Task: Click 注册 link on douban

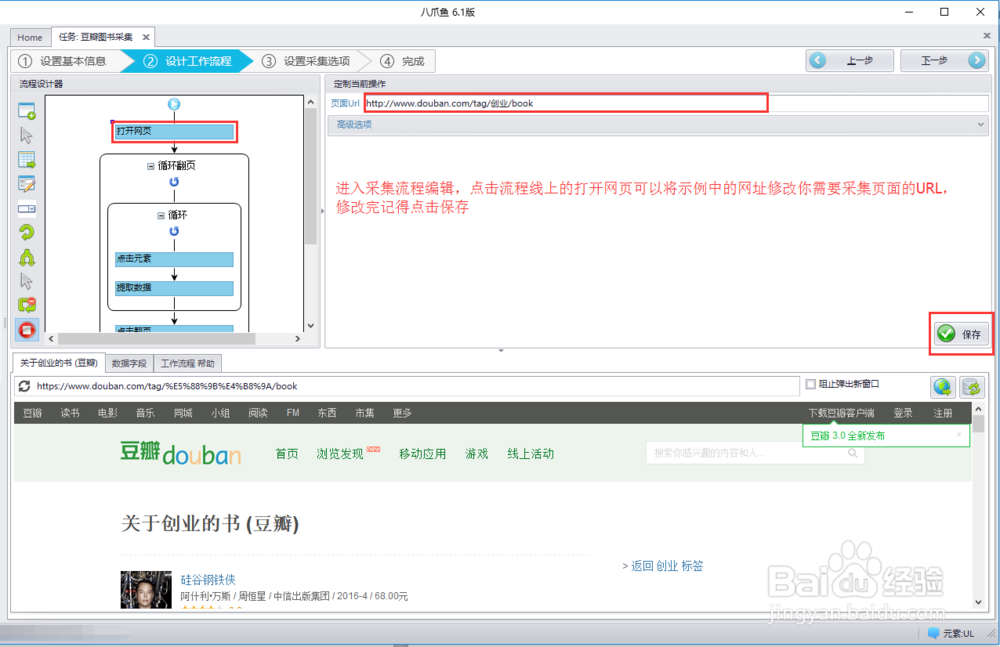Action: [x=943, y=413]
